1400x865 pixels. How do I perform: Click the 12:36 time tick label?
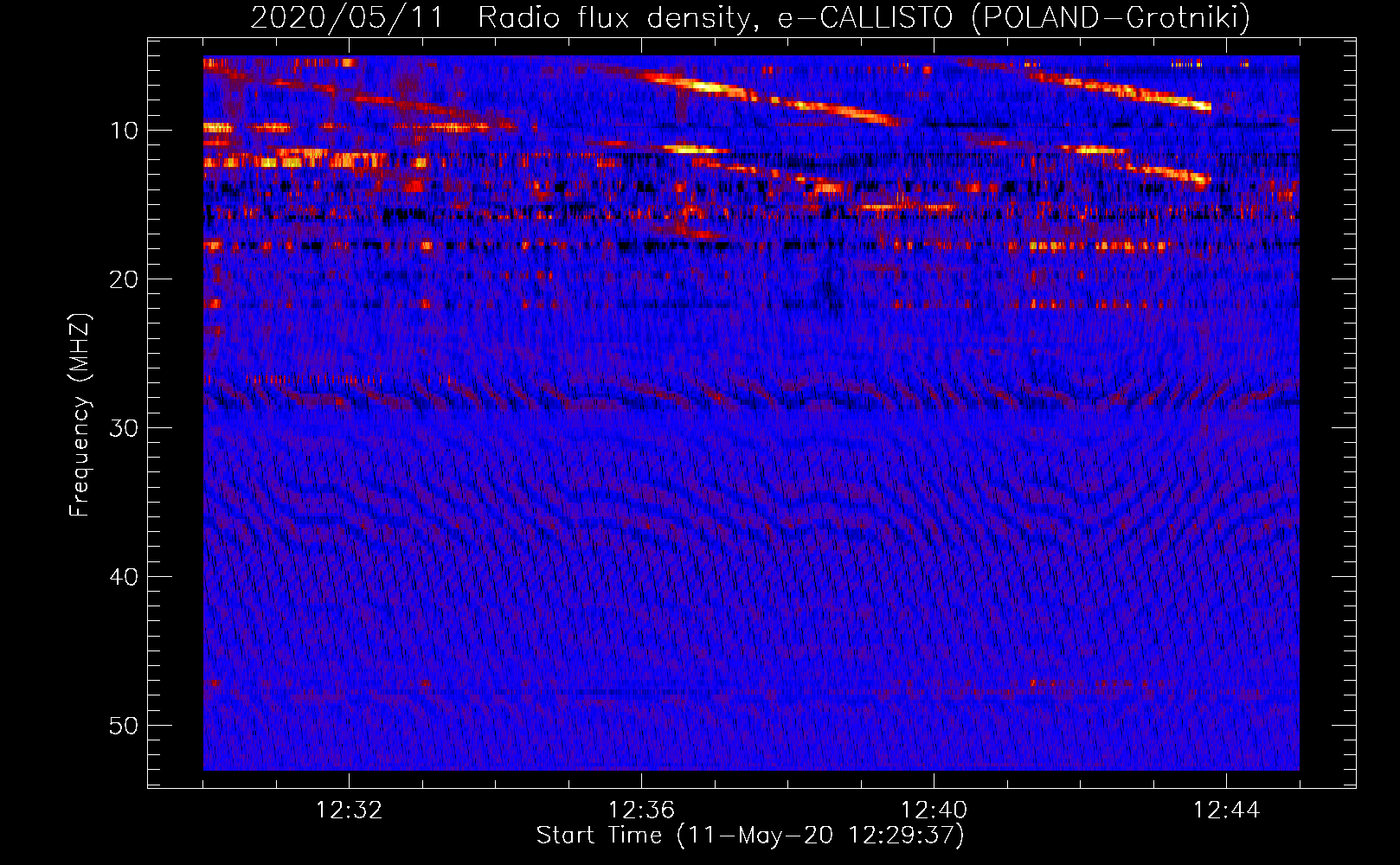[641, 811]
